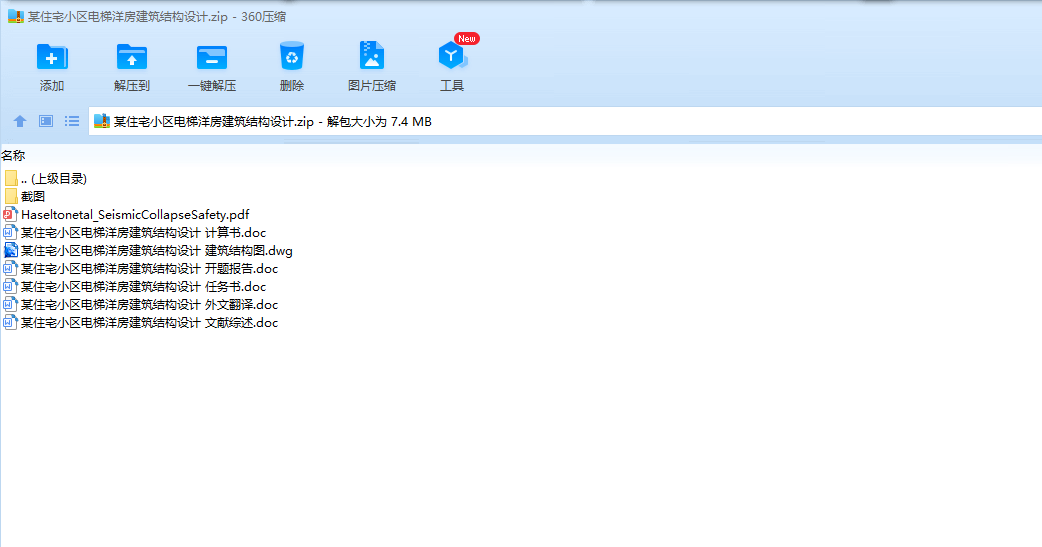Select the 截图 folder
The image size is (1042, 547).
click(33, 196)
